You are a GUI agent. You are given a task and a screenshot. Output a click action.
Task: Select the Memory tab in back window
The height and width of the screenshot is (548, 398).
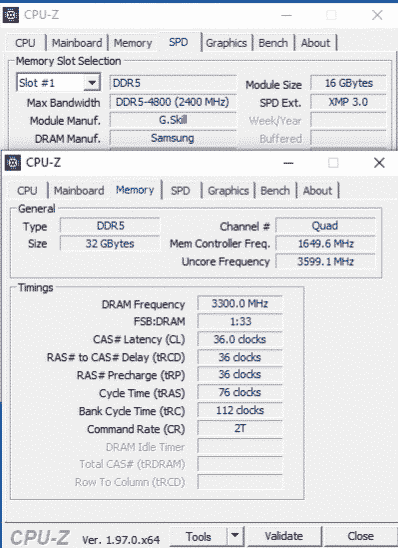(x=133, y=43)
